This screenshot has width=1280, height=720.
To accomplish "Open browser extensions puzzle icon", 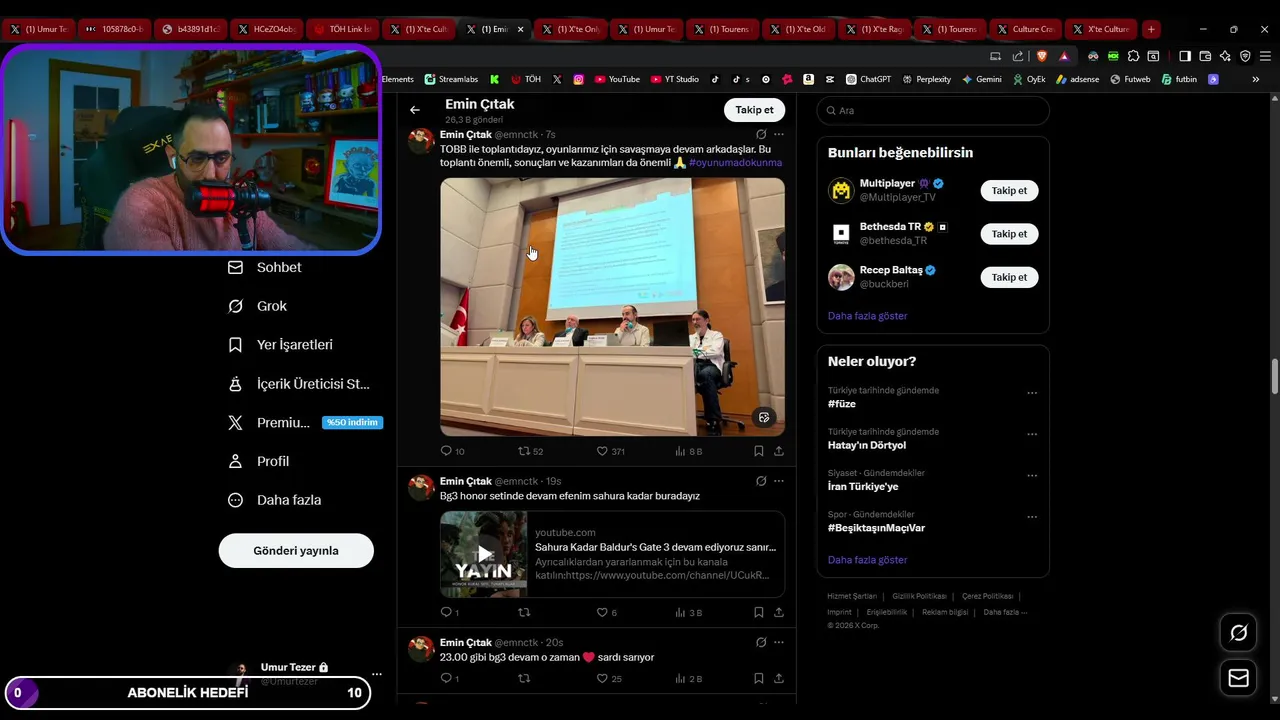I will coord(1133,56).
